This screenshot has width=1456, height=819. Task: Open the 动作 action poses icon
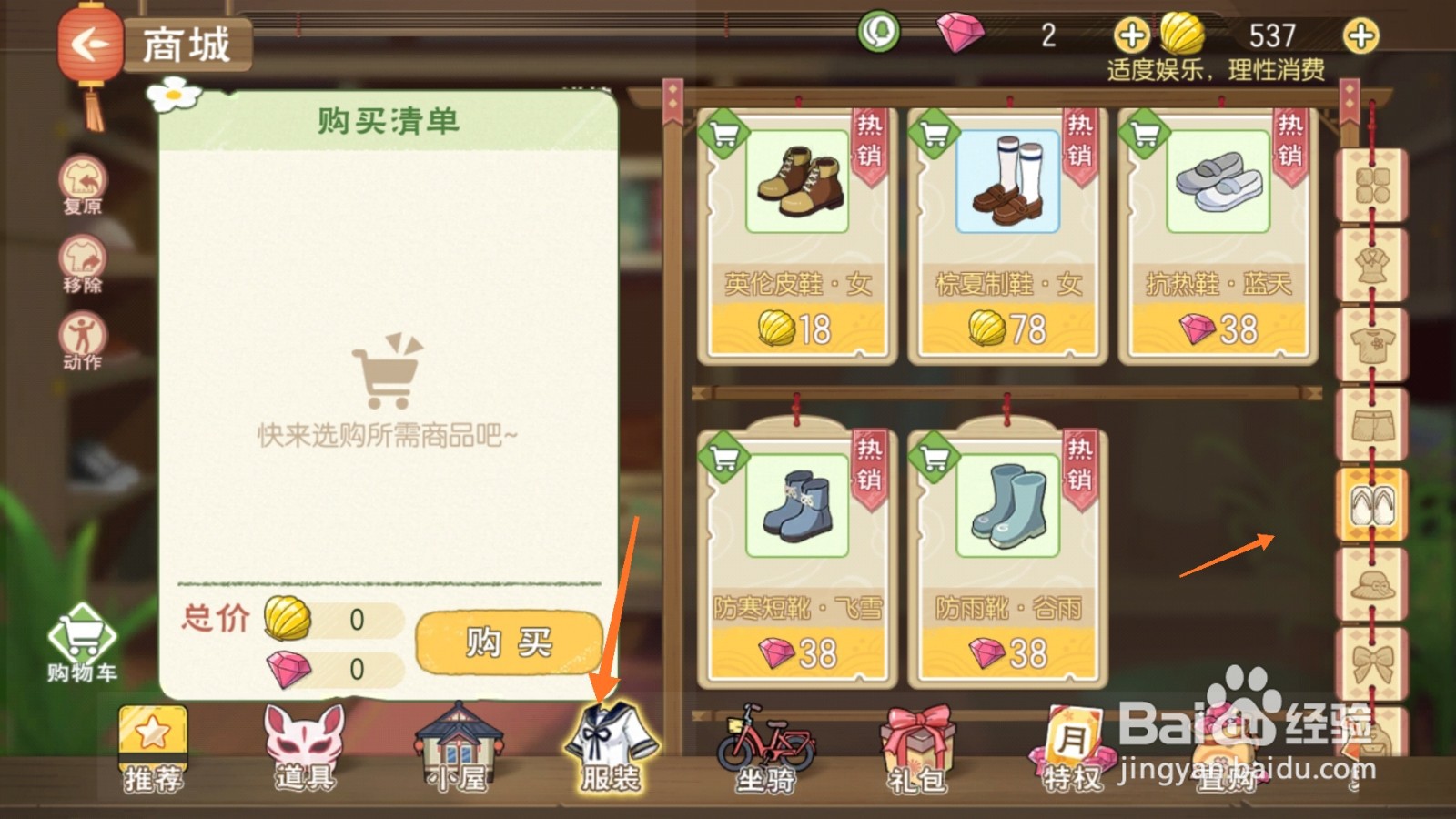tap(83, 341)
